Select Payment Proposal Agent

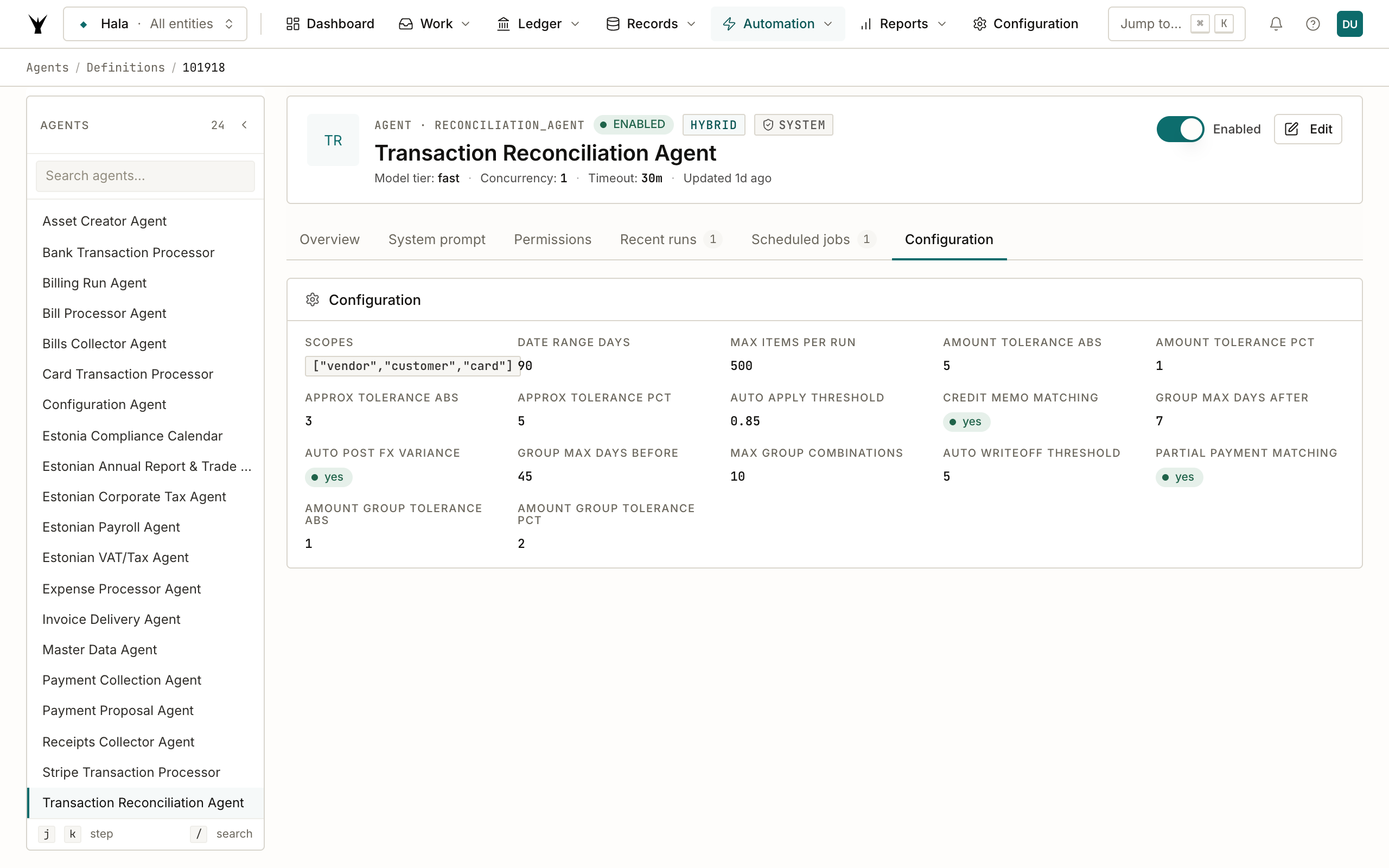145,710
